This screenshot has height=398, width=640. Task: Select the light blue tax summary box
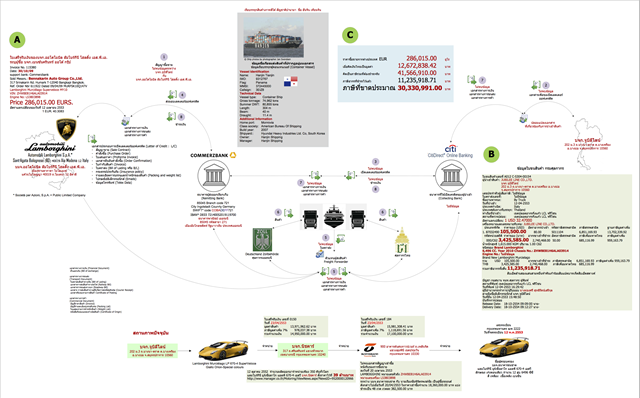coord(396,73)
